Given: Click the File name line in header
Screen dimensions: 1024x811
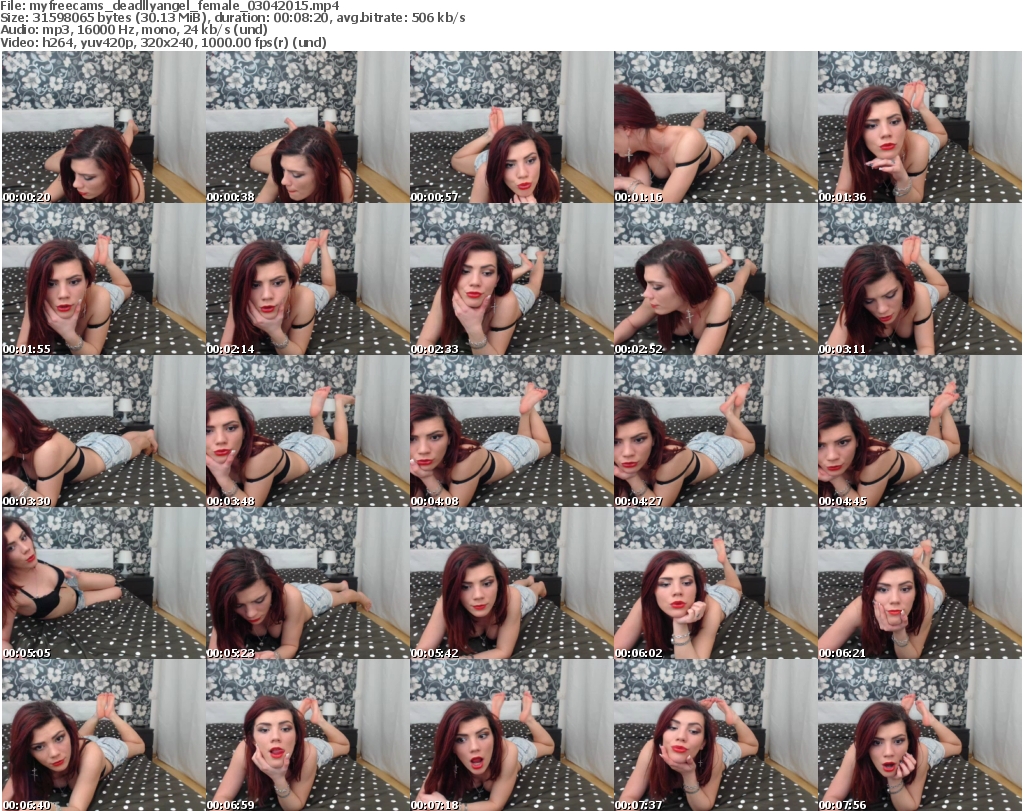Looking at the screenshot, I should click(170, 6).
